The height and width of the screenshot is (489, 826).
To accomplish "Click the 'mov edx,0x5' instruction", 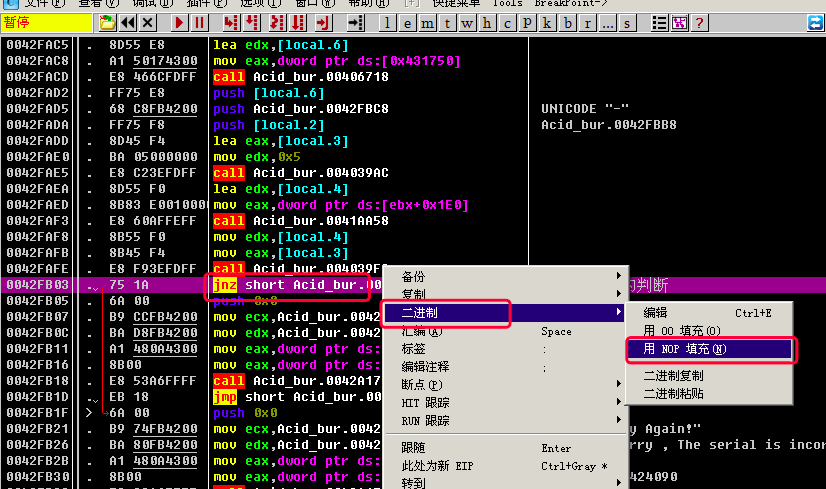I will 257,157.
